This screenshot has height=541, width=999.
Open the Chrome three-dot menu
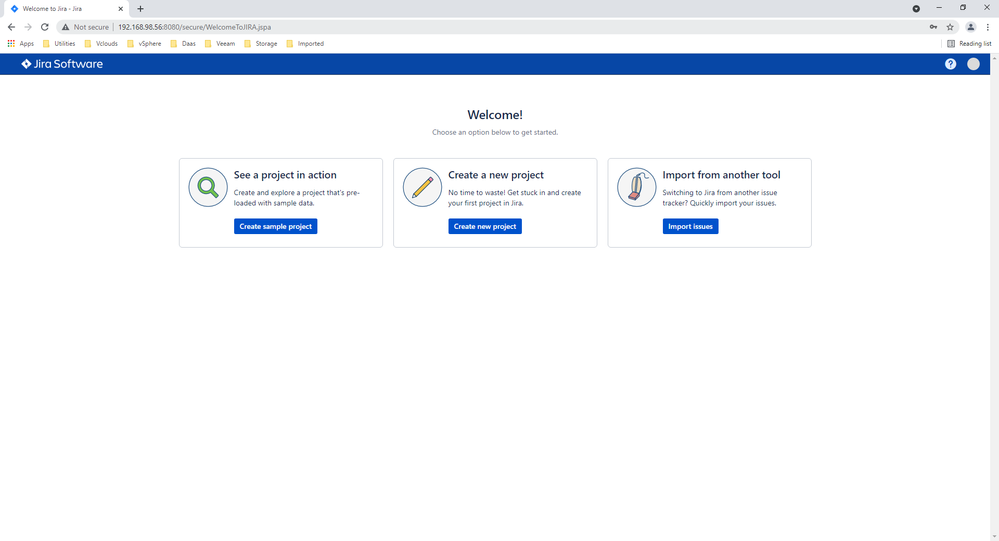[988, 27]
